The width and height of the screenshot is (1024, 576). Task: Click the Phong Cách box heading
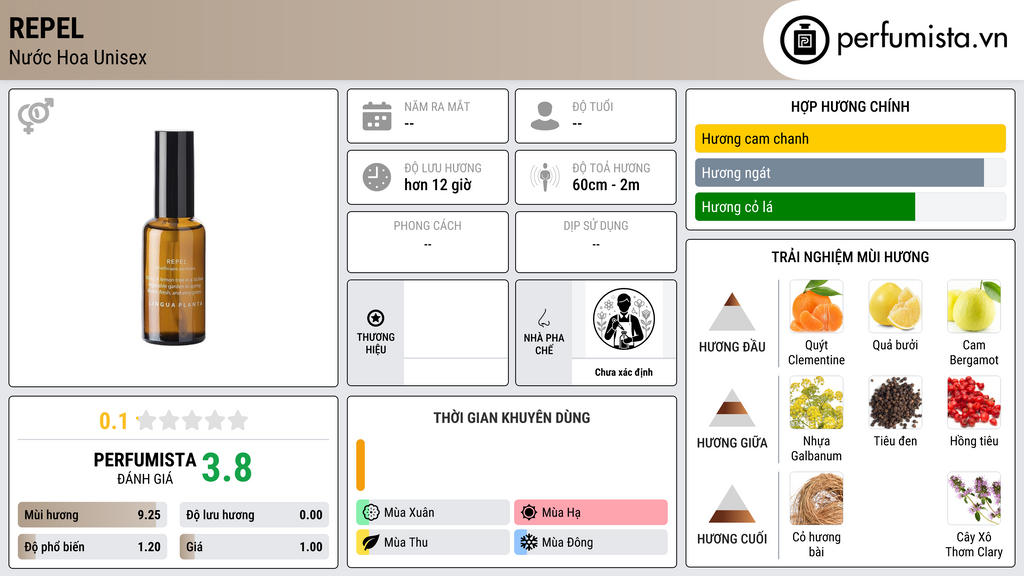click(x=427, y=225)
